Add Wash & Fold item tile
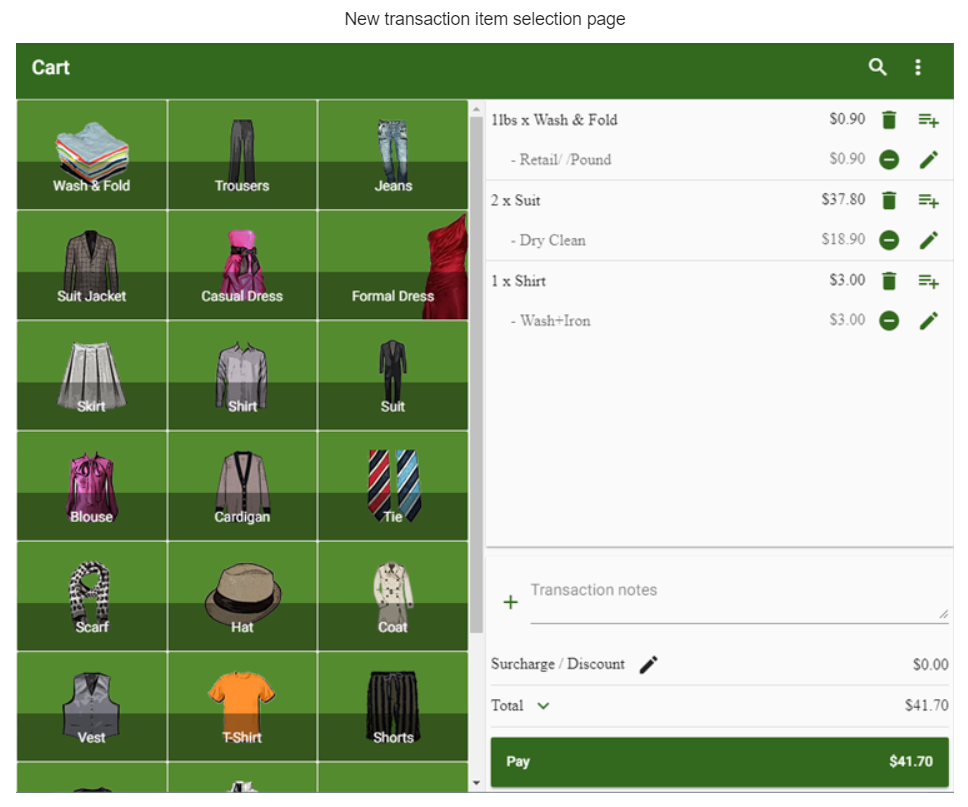Screen dimensions: 968x807 92,155
